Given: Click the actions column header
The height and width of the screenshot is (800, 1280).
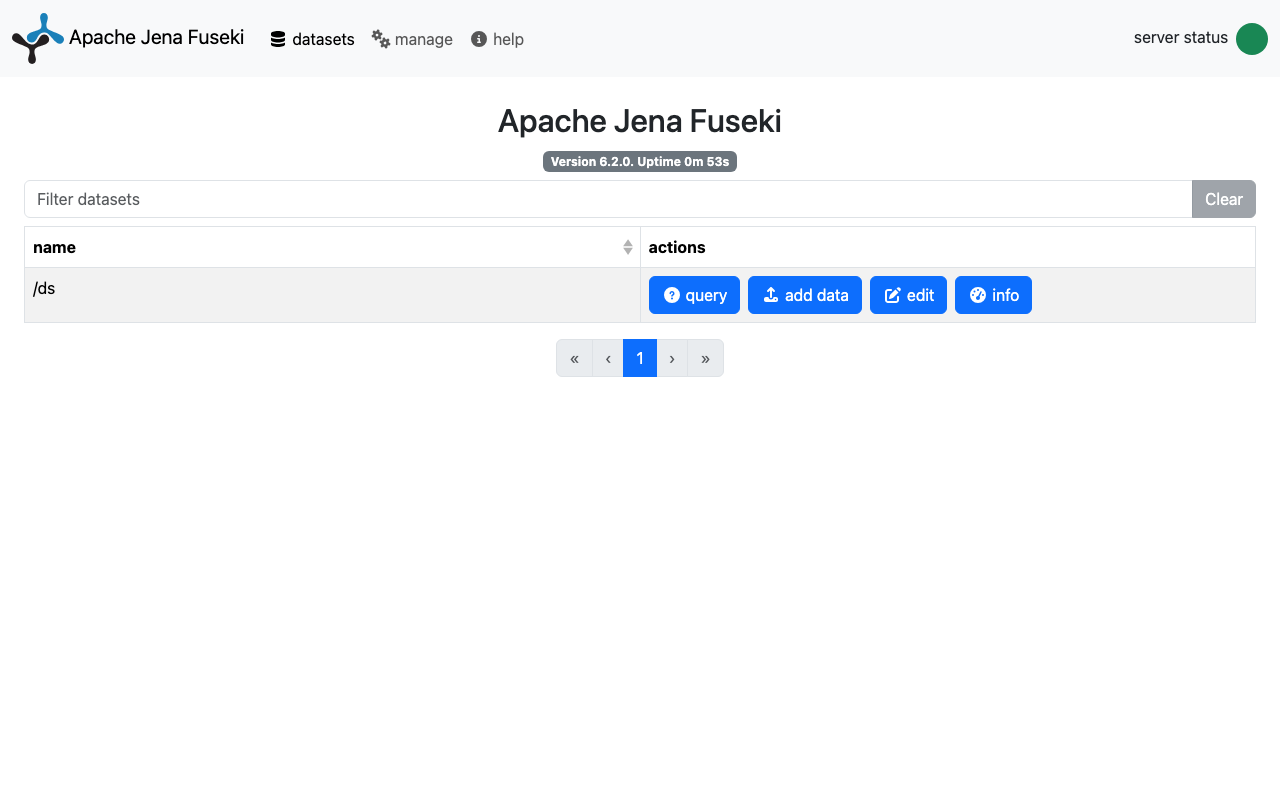Looking at the screenshot, I should 947,247.
